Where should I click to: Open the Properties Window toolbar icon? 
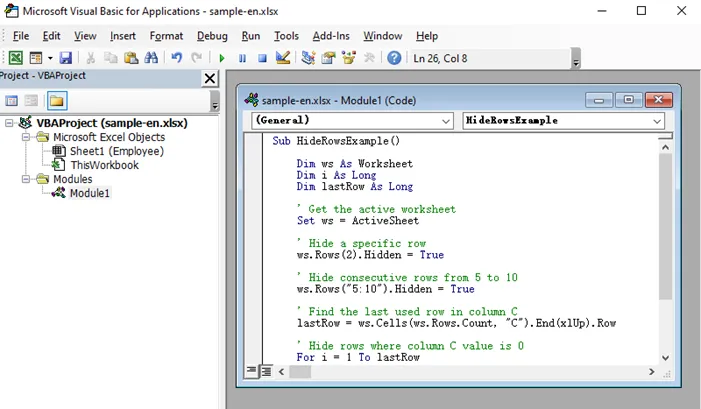tap(329, 58)
